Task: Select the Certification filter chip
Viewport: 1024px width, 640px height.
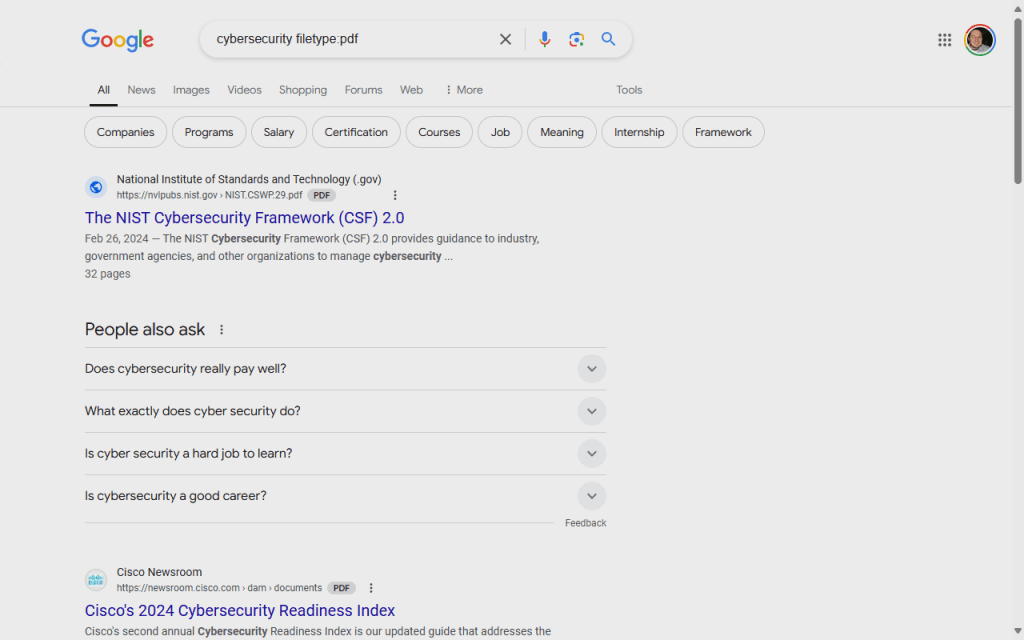Action: (x=356, y=132)
